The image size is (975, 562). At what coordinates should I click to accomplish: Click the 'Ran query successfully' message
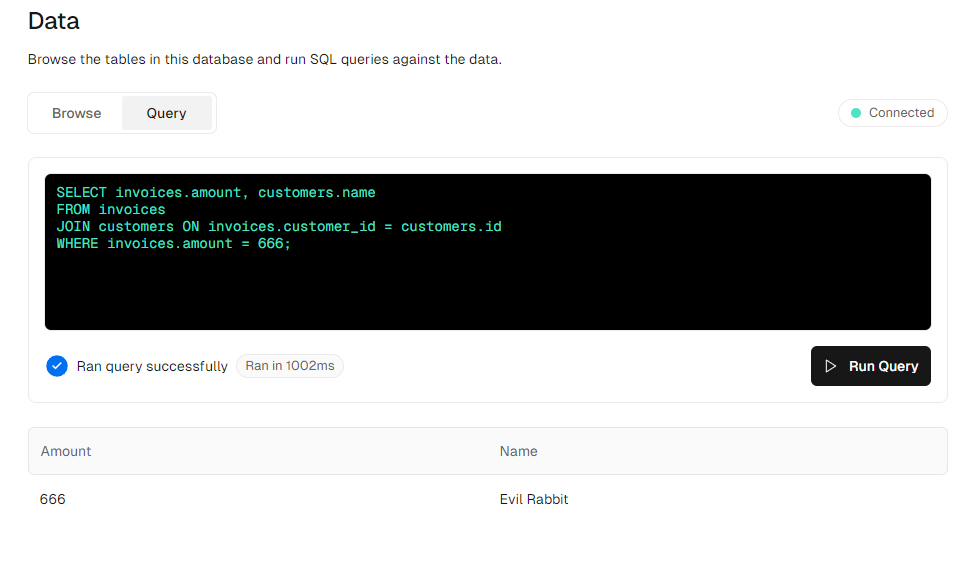click(152, 366)
